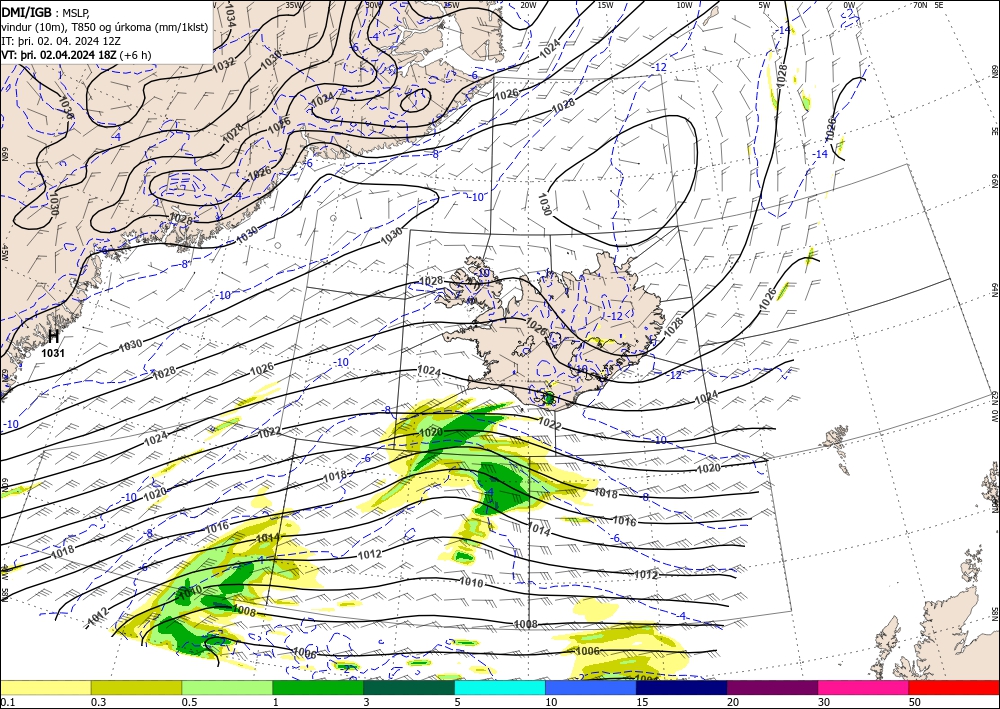The image size is (1000, 709).
Task: Click the legend scale value '50'
Action: coord(915,702)
